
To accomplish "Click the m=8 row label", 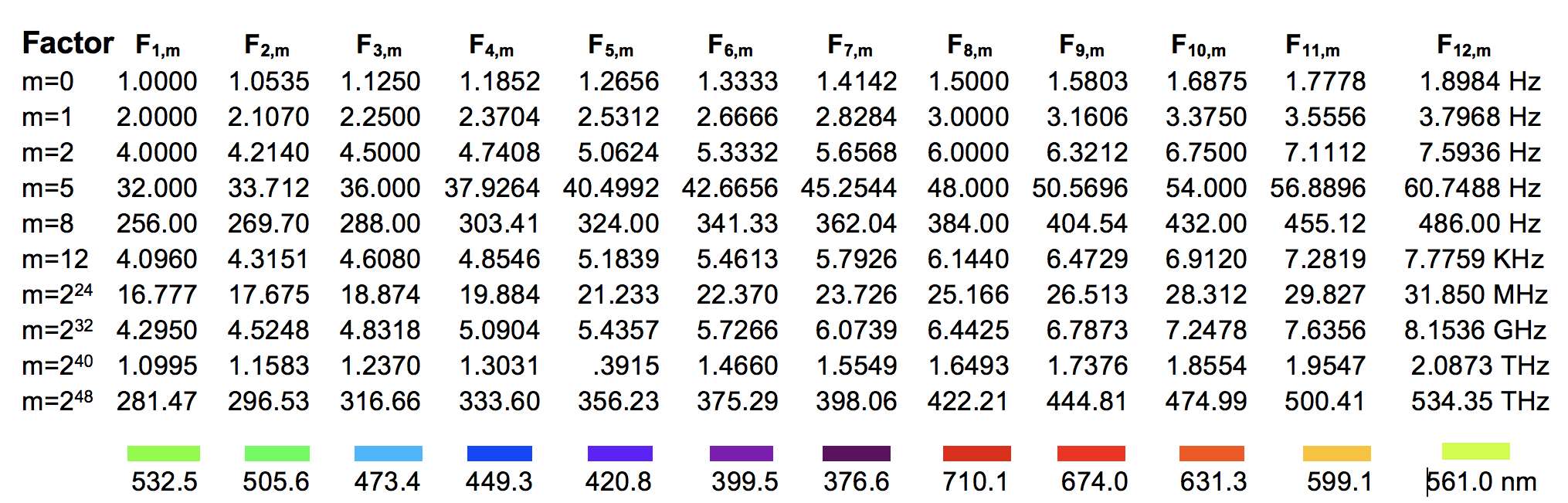I will (48, 223).
